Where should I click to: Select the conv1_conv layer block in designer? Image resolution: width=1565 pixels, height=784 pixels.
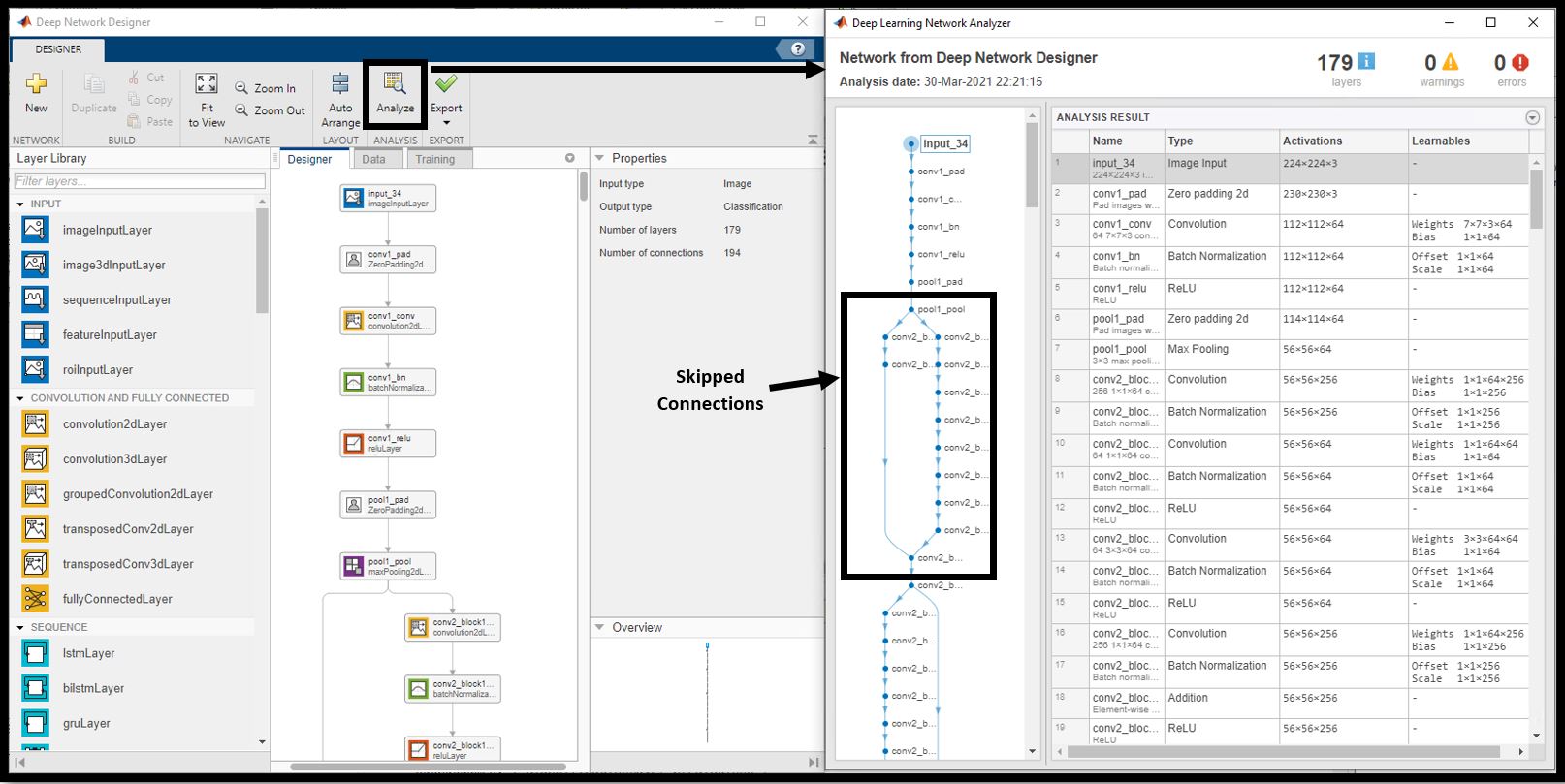[x=388, y=321]
